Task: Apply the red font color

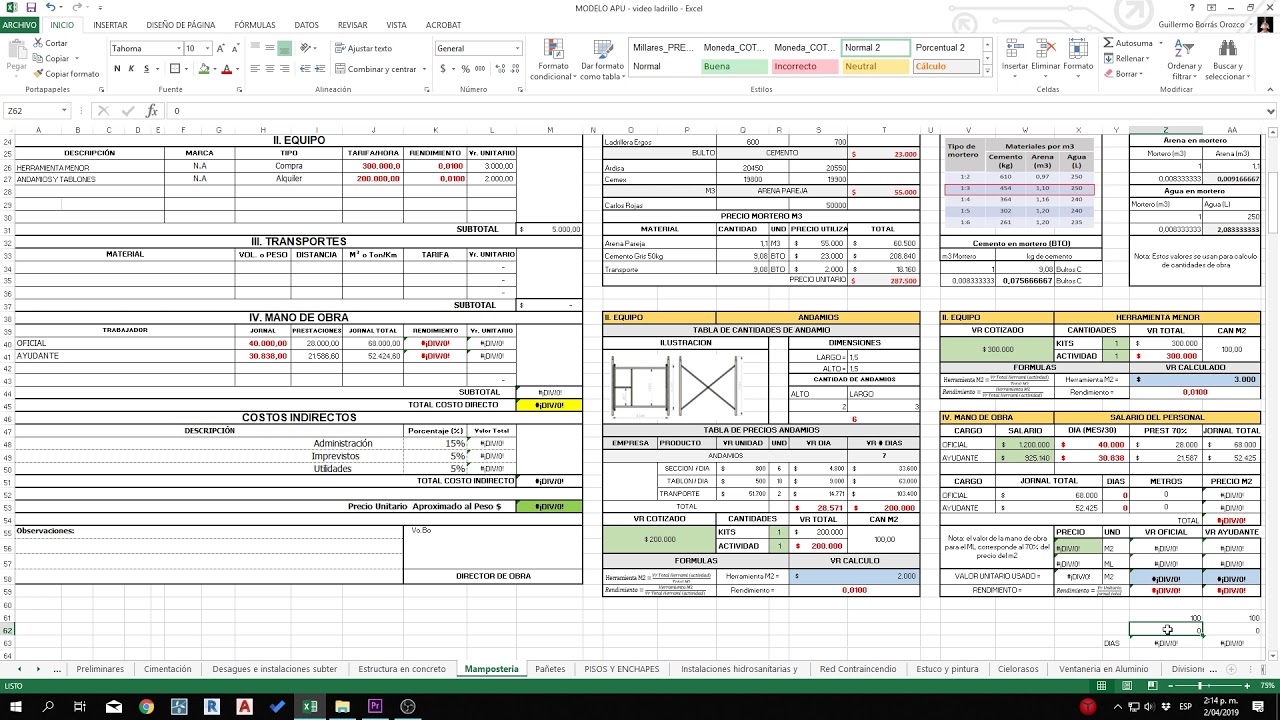Action: click(x=225, y=69)
